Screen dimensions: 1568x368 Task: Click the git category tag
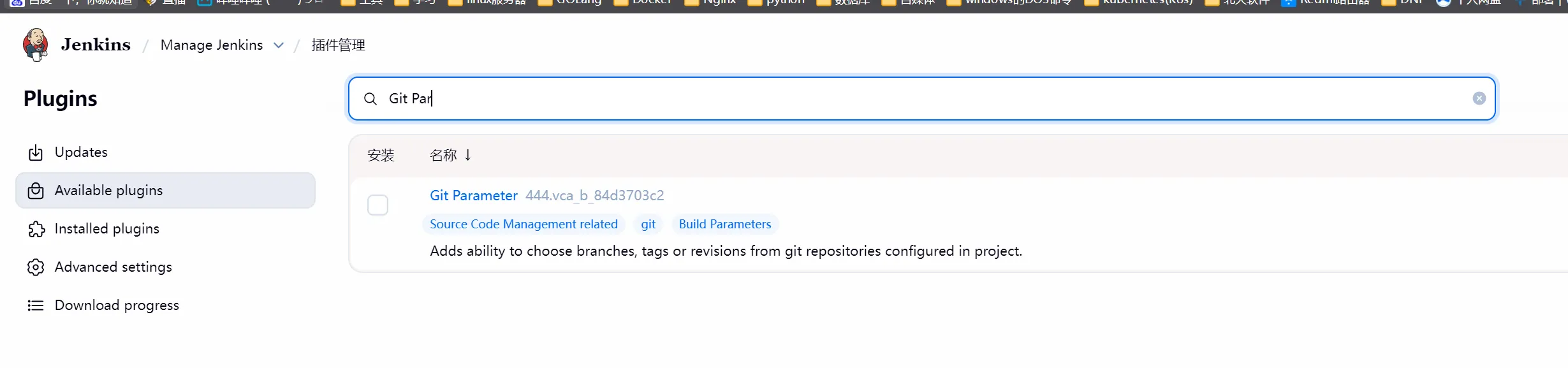pyautogui.click(x=648, y=224)
